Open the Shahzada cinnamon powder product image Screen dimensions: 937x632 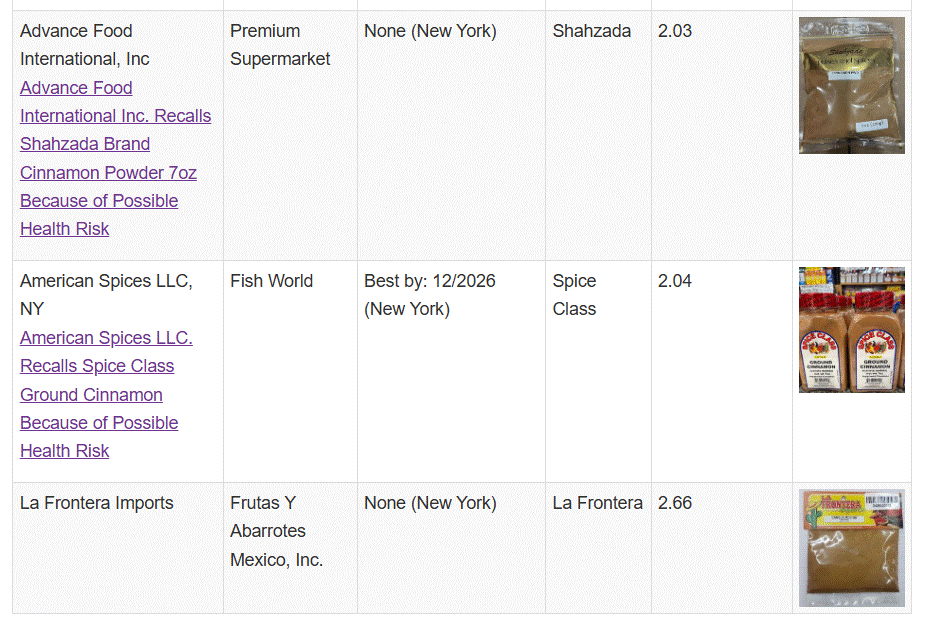[851, 86]
